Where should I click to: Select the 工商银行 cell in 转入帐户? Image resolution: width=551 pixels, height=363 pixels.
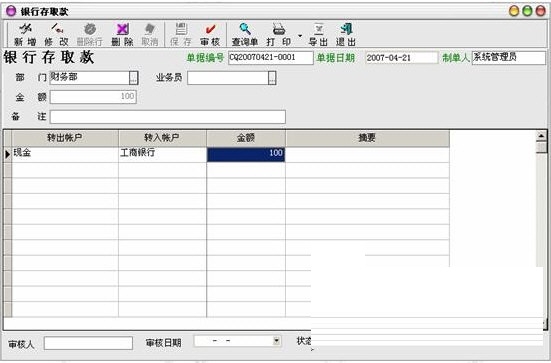(x=162, y=154)
